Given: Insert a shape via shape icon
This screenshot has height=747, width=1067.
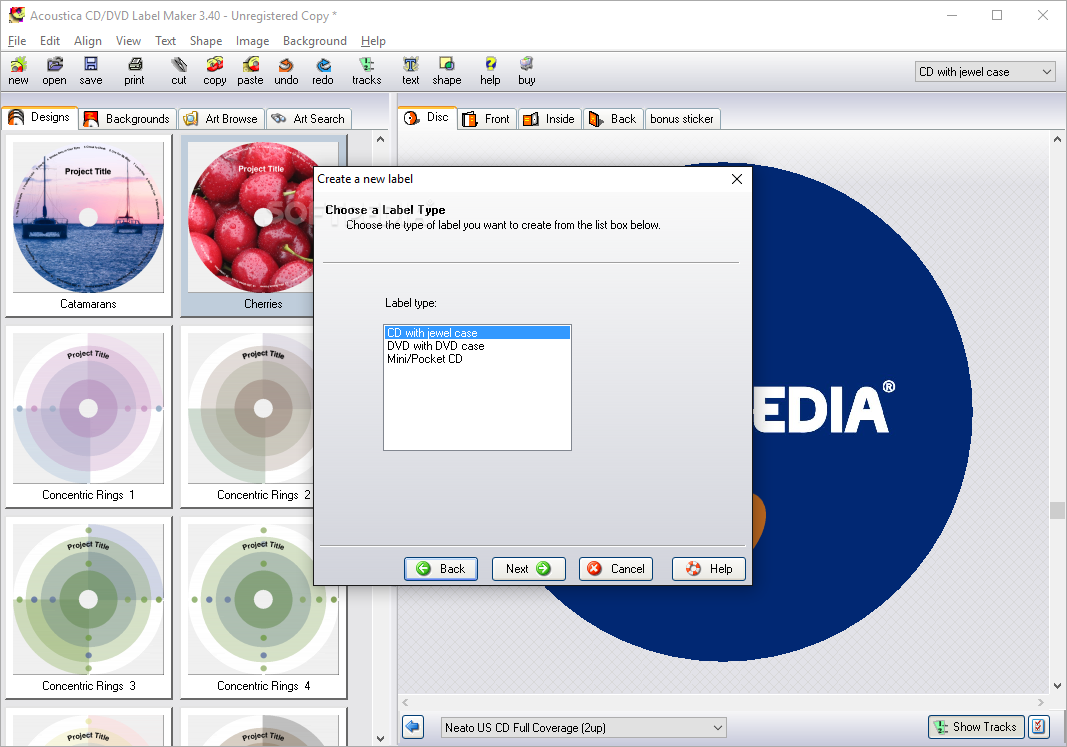Looking at the screenshot, I should pyautogui.click(x=447, y=71).
